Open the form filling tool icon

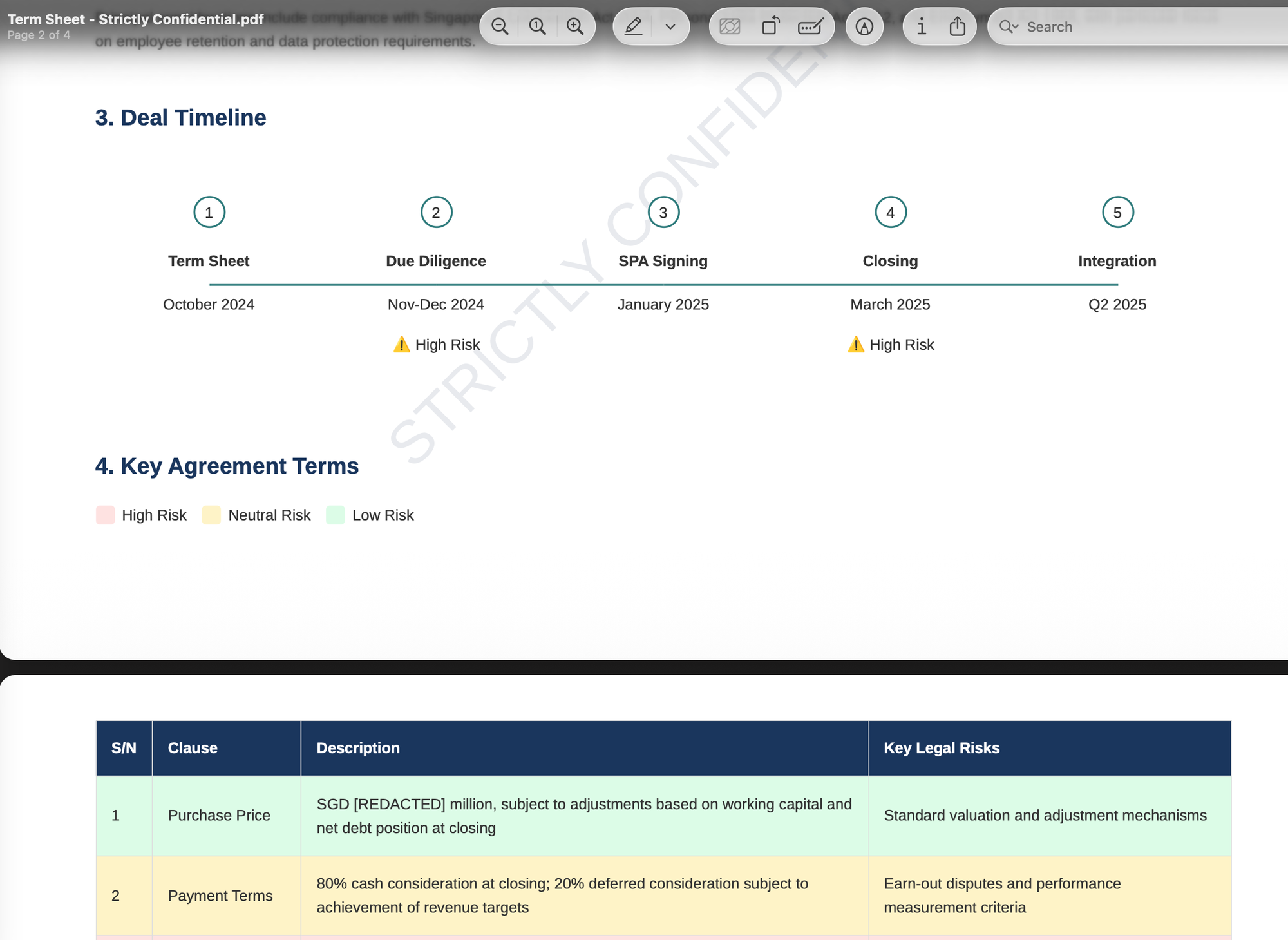tap(810, 26)
